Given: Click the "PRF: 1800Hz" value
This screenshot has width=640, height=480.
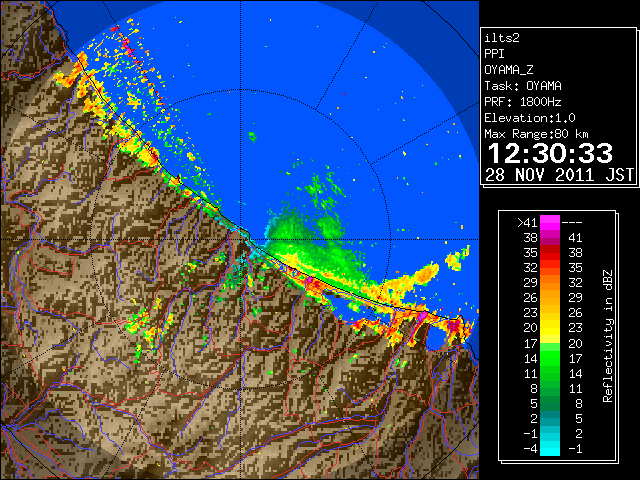Looking at the screenshot, I should [x=523, y=102].
